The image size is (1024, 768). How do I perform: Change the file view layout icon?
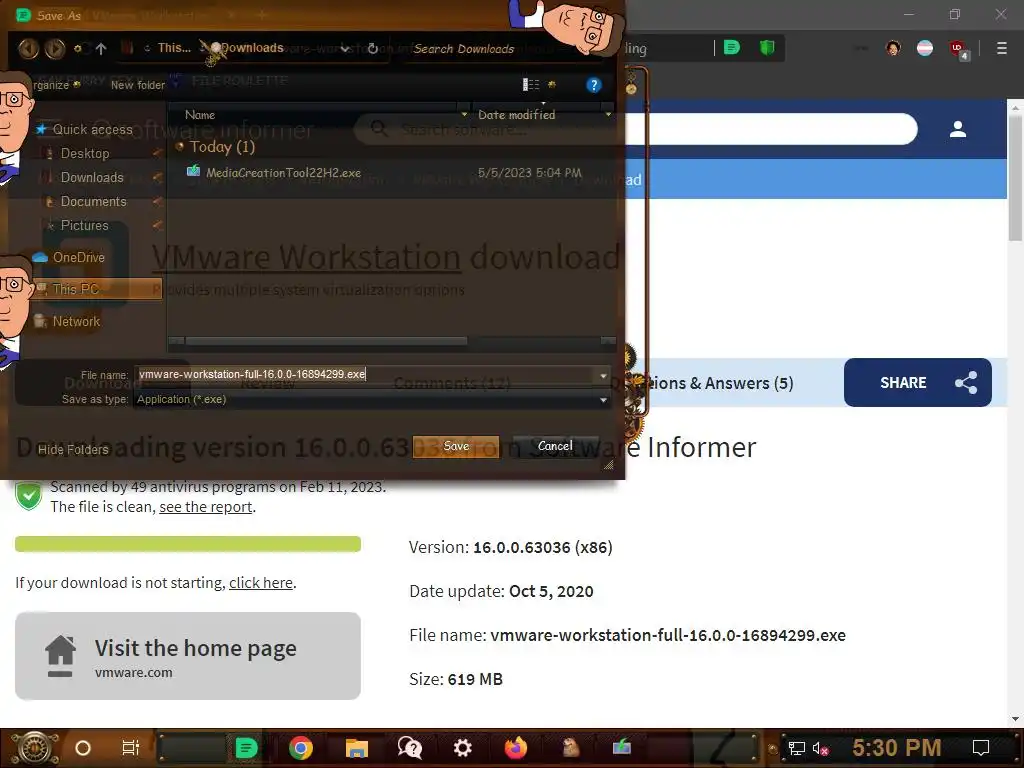click(531, 84)
